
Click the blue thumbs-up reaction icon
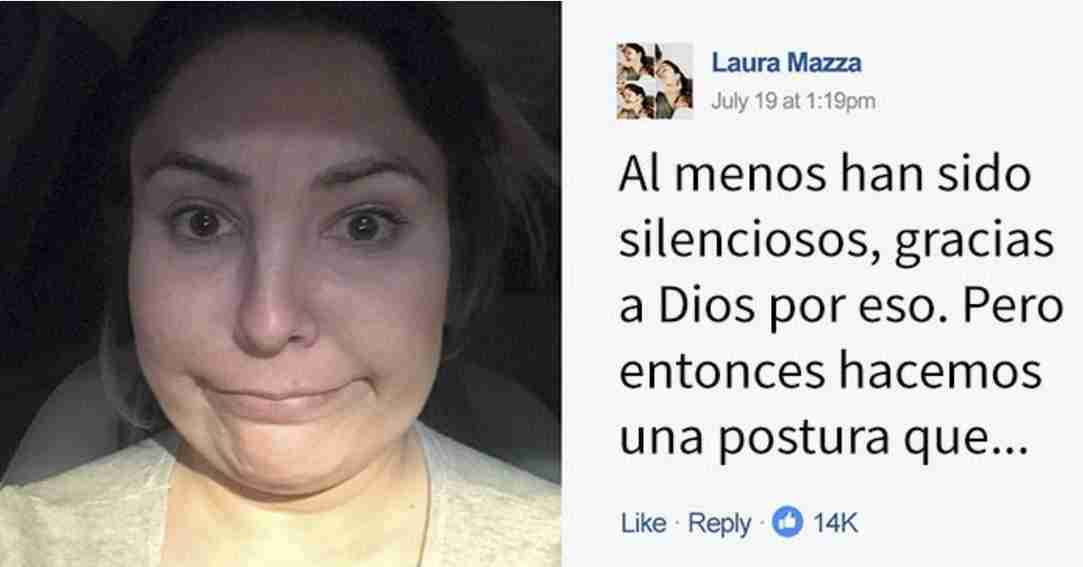(787, 523)
